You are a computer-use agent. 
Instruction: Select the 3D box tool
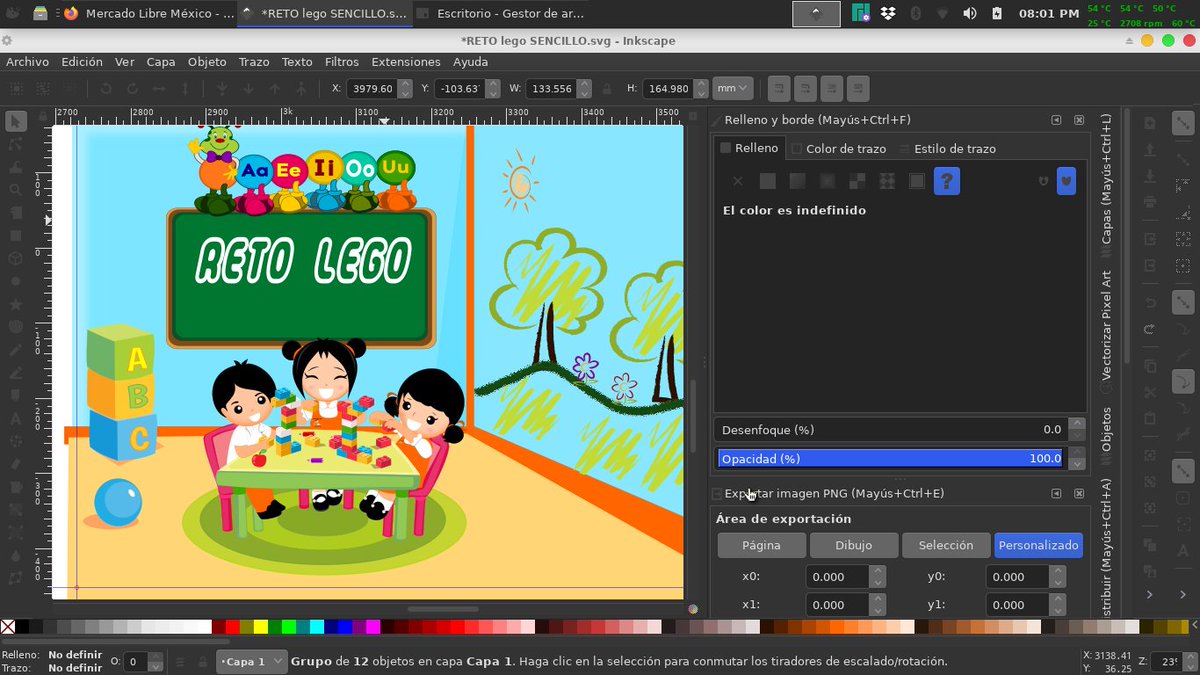(15, 259)
